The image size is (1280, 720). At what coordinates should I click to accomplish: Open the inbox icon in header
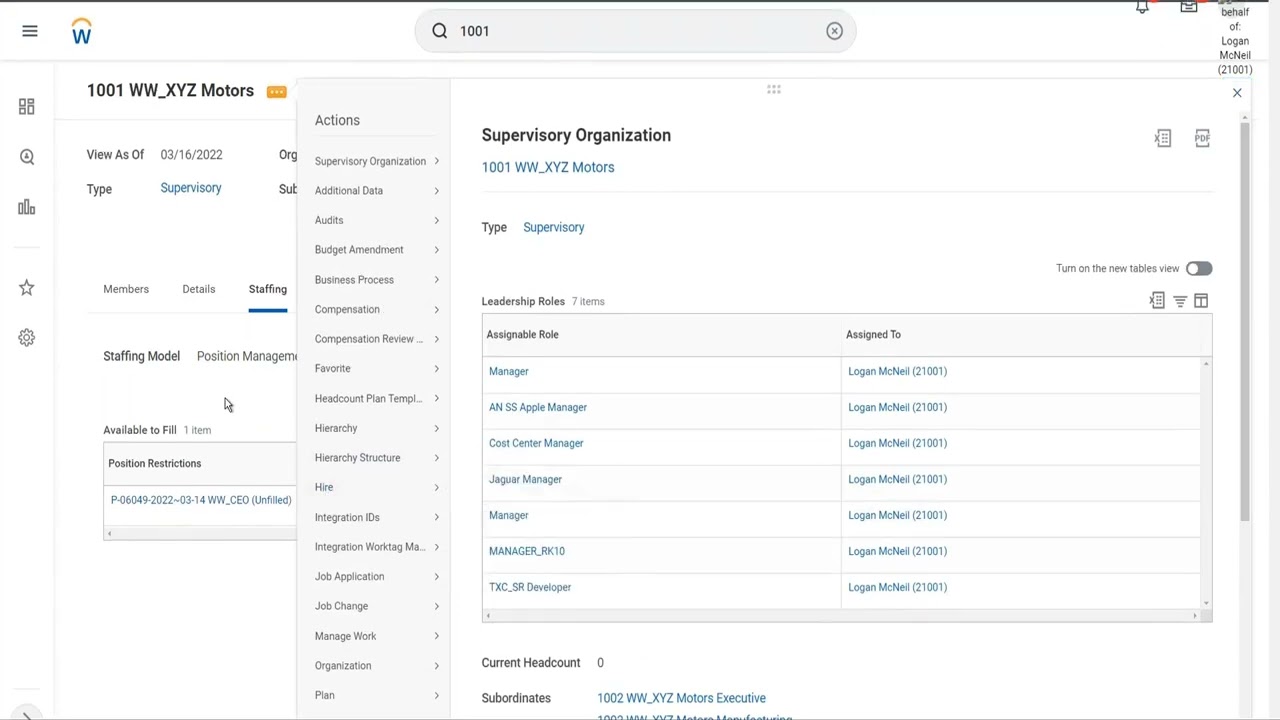click(x=1188, y=7)
